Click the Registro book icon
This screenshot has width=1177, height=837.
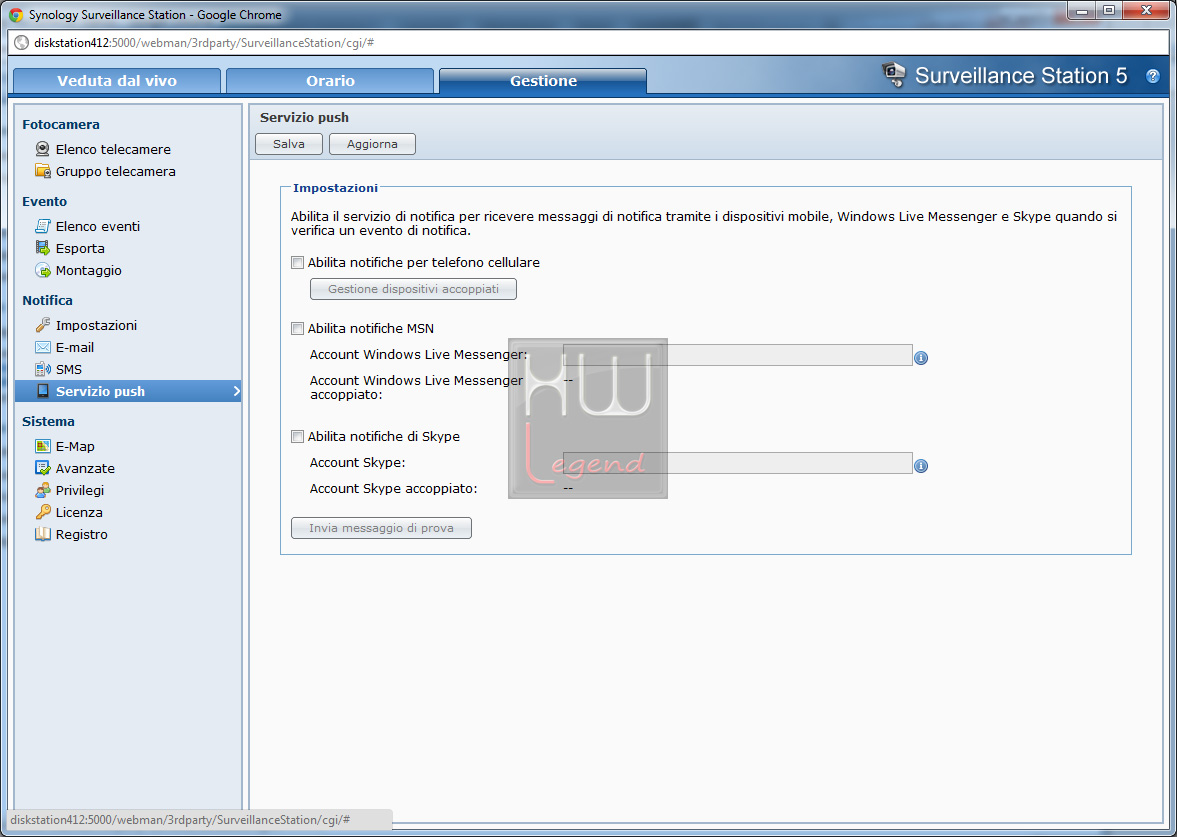43,534
